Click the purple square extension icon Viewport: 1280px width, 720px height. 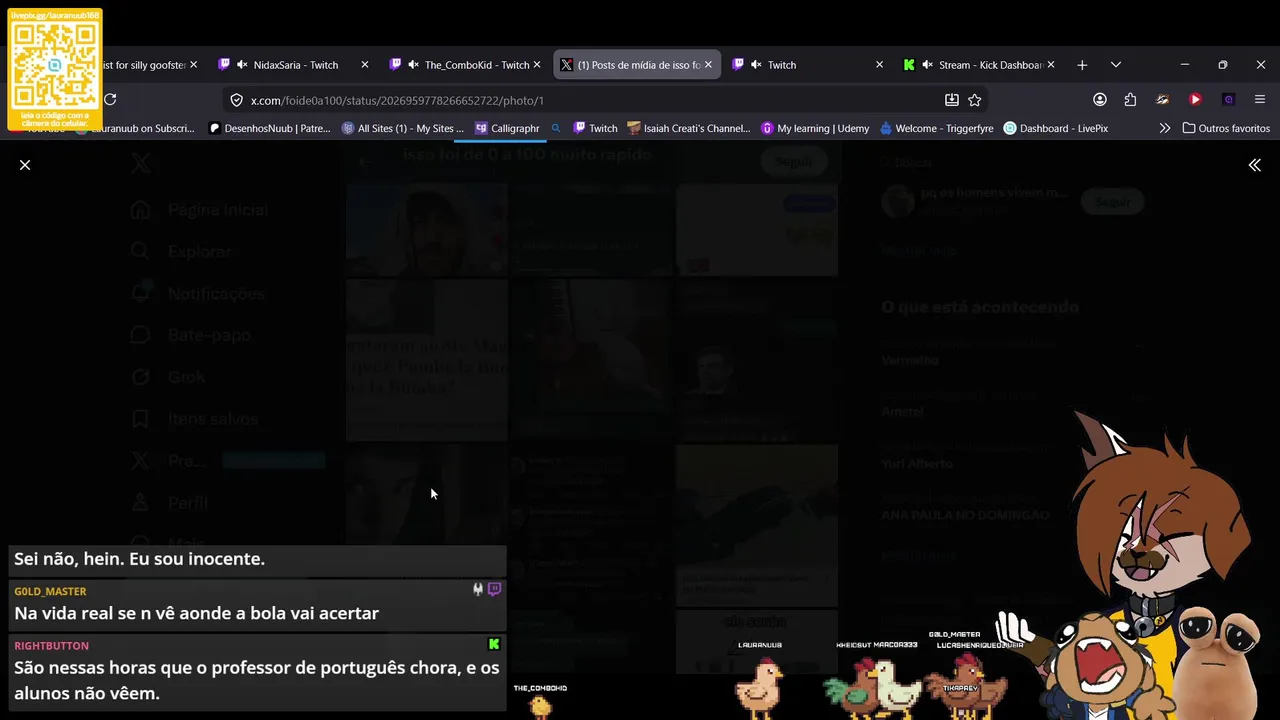(1229, 100)
